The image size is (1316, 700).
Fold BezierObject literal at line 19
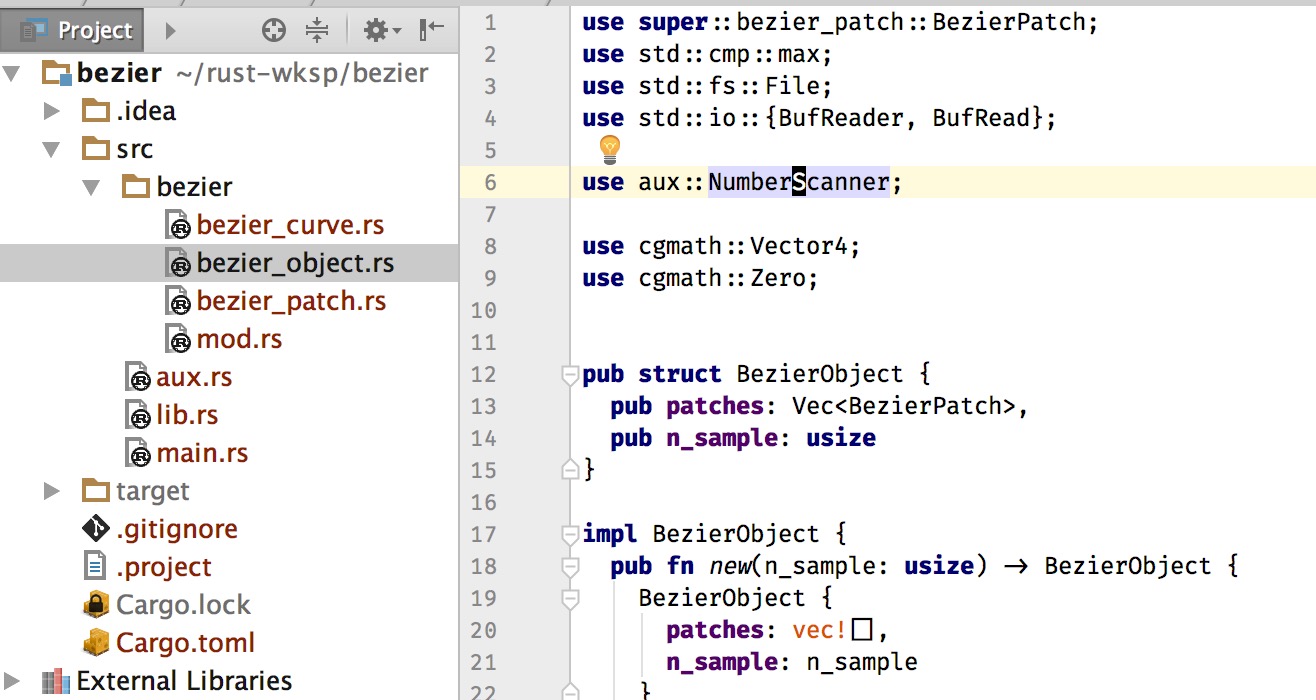[570, 599]
